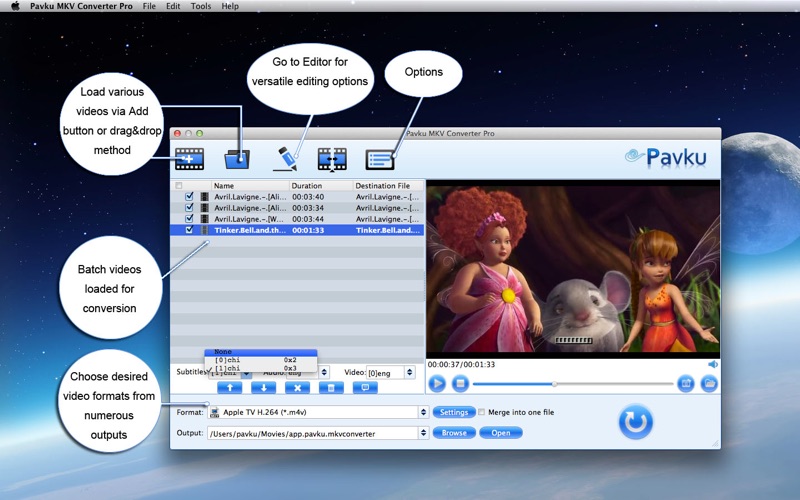Click the Browse button
Image resolution: width=800 pixels, height=500 pixels.
[454, 433]
